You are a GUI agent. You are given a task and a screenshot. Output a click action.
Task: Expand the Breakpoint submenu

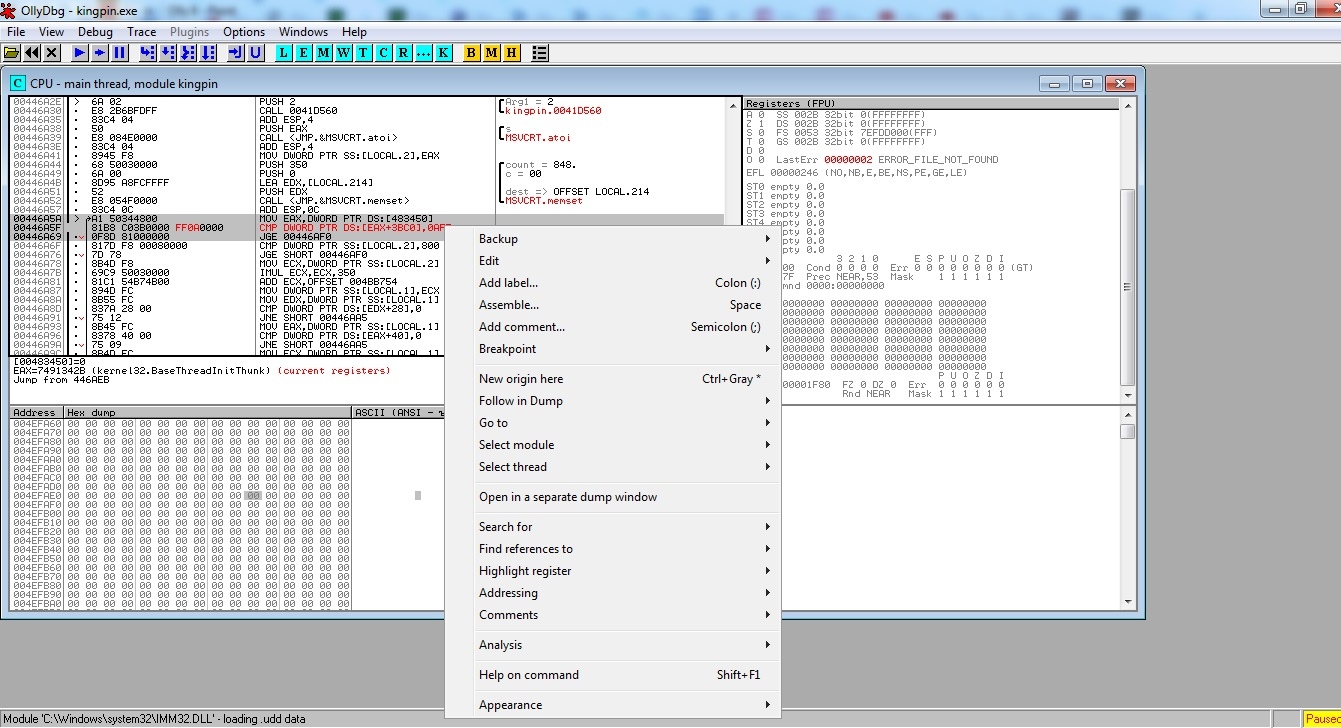point(612,349)
